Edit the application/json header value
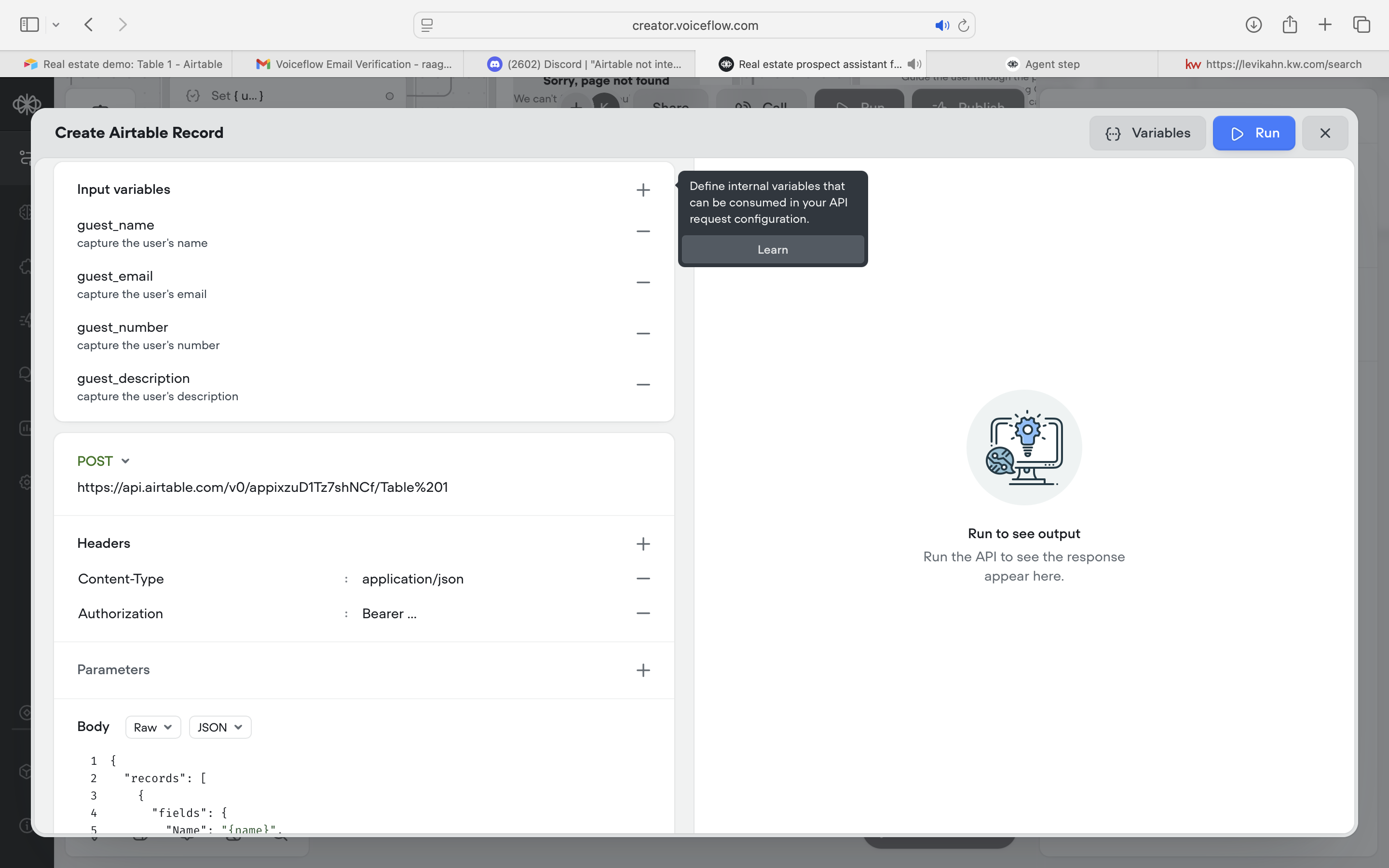Viewport: 1389px width, 868px height. (413, 579)
